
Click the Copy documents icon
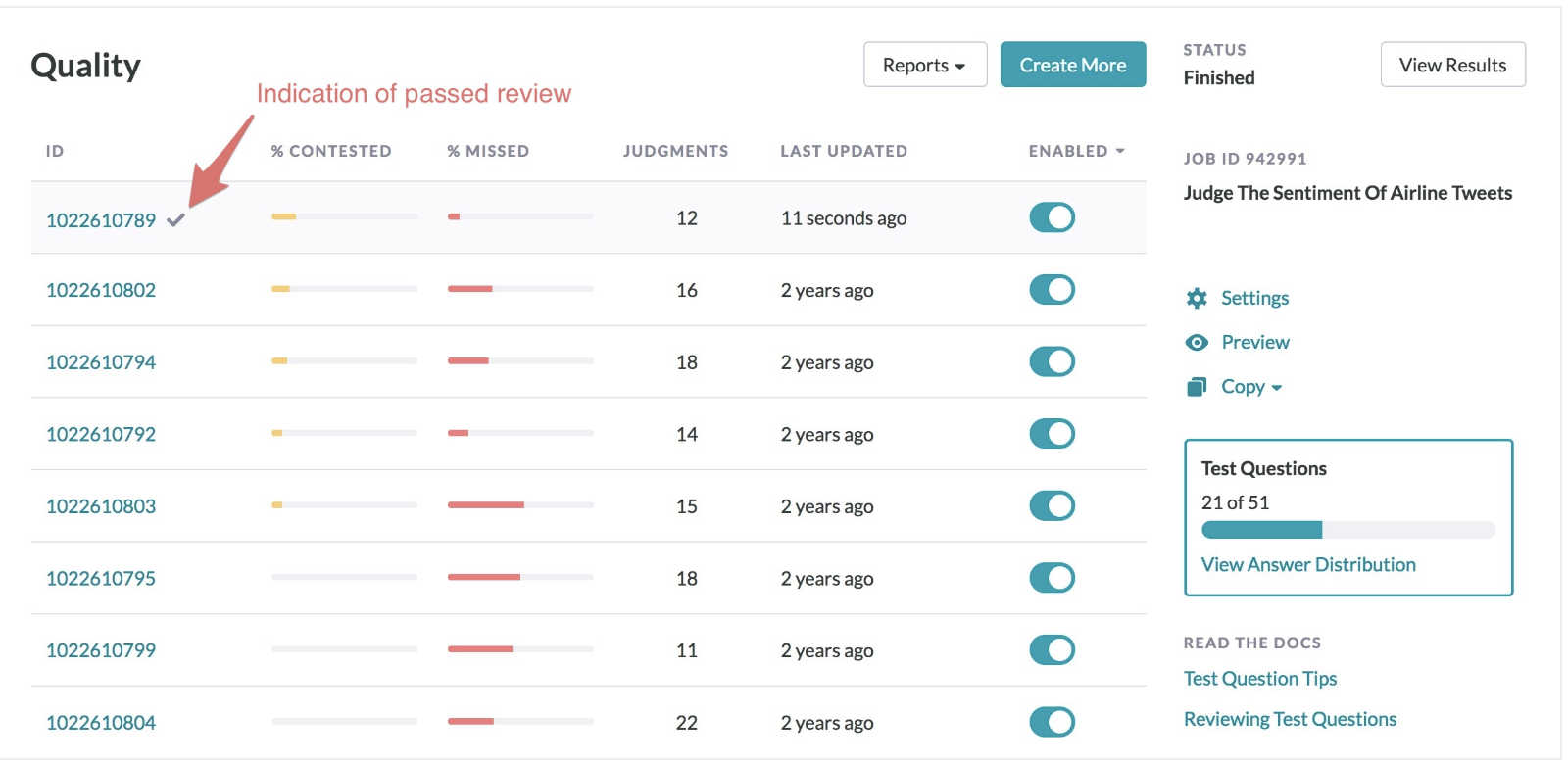point(1197,387)
